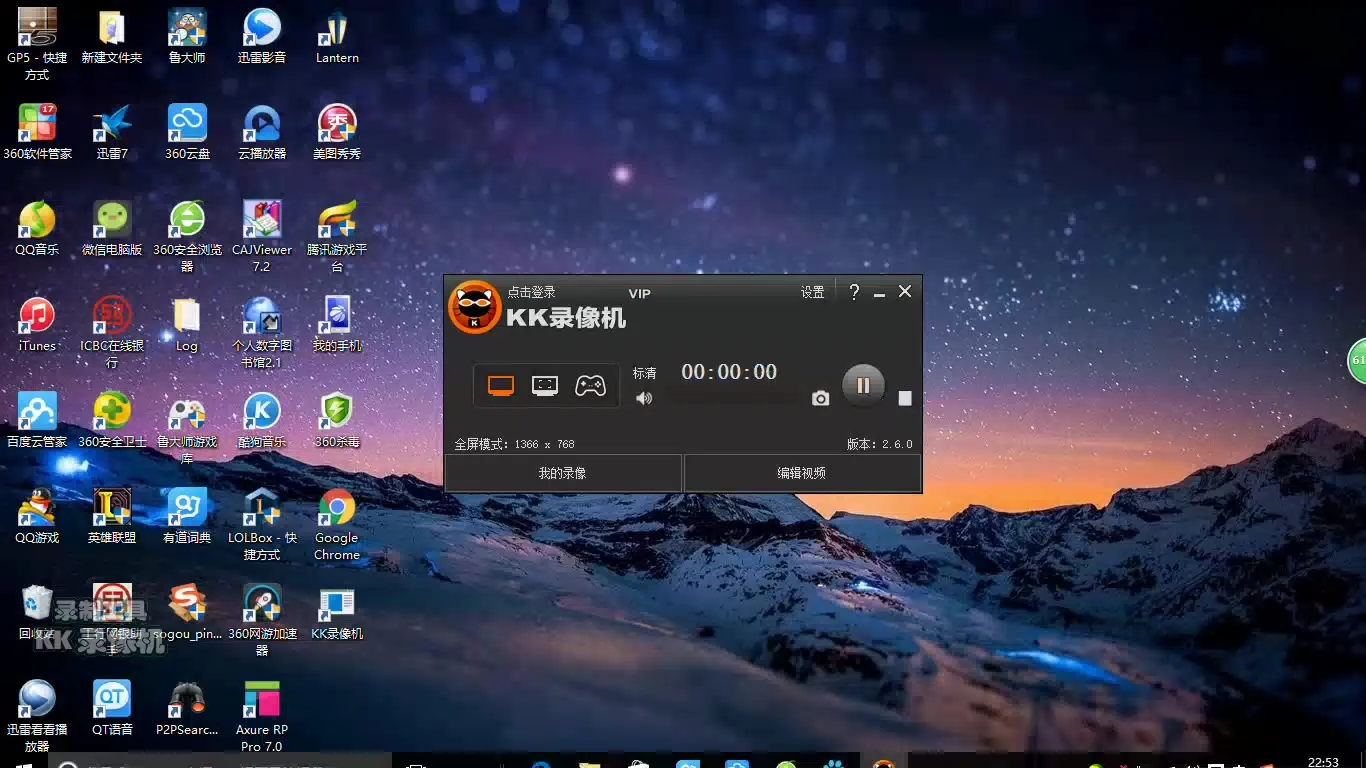Select the 腾讯游戏平台 desktop icon
The height and width of the screenshot is (768, 1366).
(337, 236)
